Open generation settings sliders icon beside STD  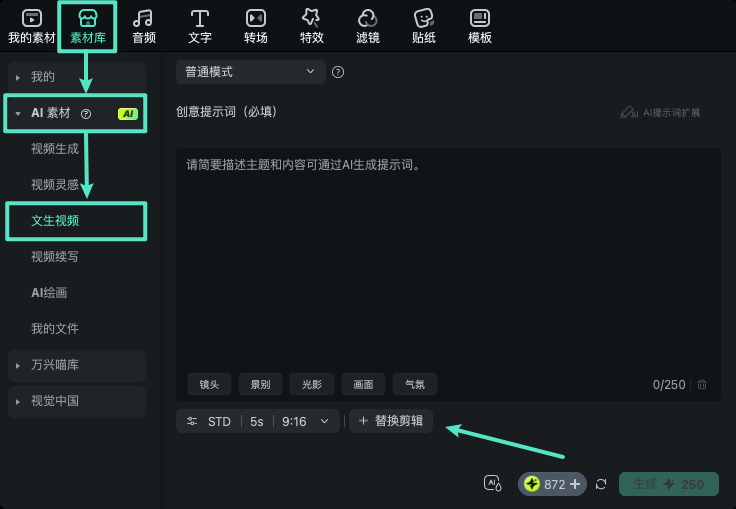click(192, 421)
